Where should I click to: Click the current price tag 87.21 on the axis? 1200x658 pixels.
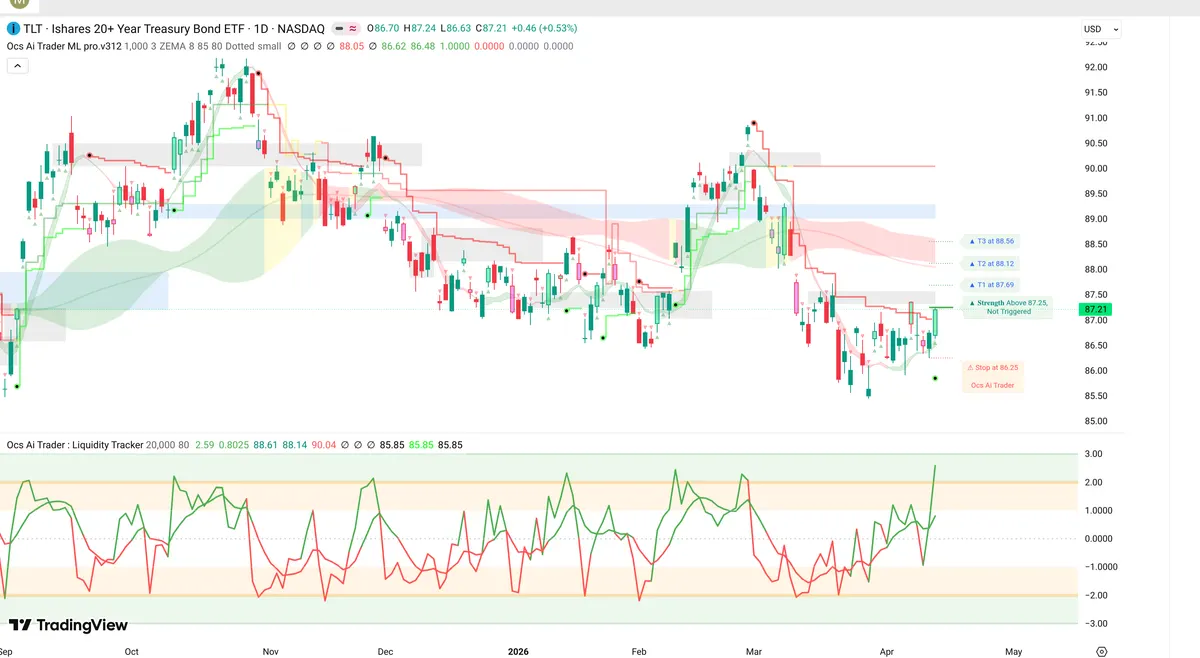(x=1094, y=310)
